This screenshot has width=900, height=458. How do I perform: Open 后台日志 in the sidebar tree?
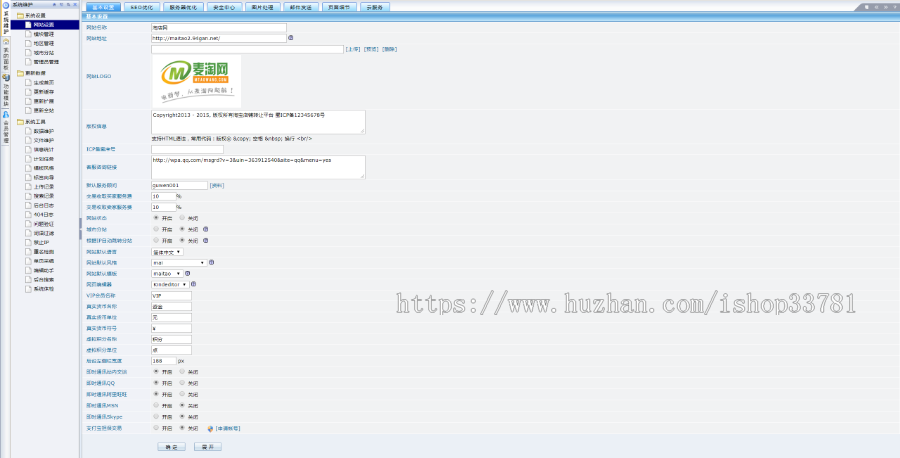44,205
